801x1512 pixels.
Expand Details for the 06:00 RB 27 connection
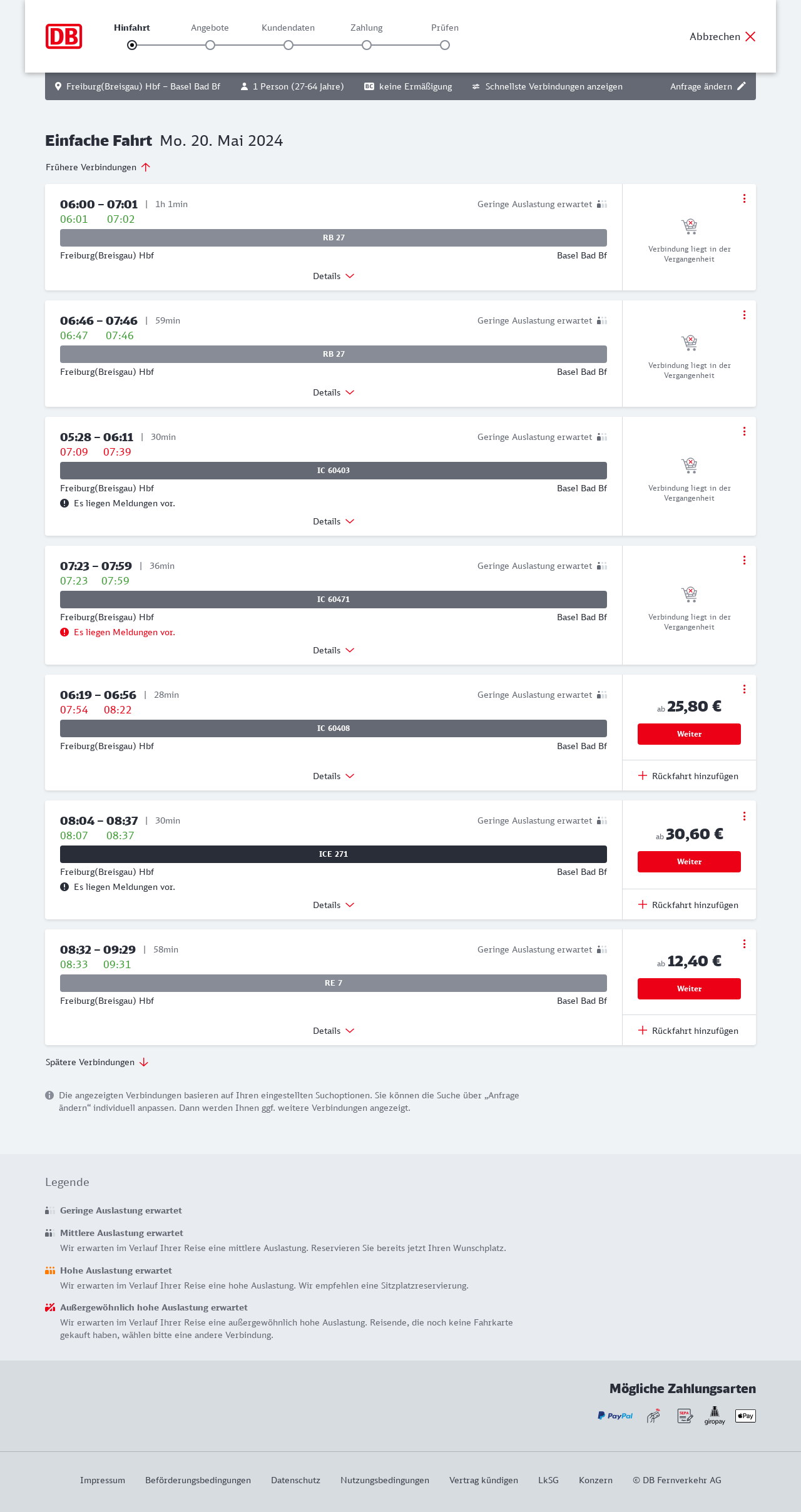334,276
